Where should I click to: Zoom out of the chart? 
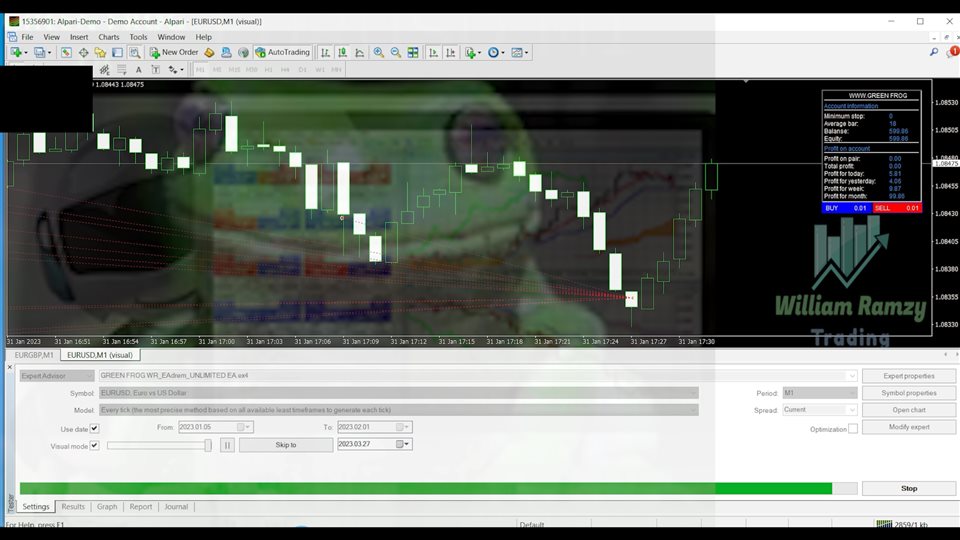tap(396, 53)
